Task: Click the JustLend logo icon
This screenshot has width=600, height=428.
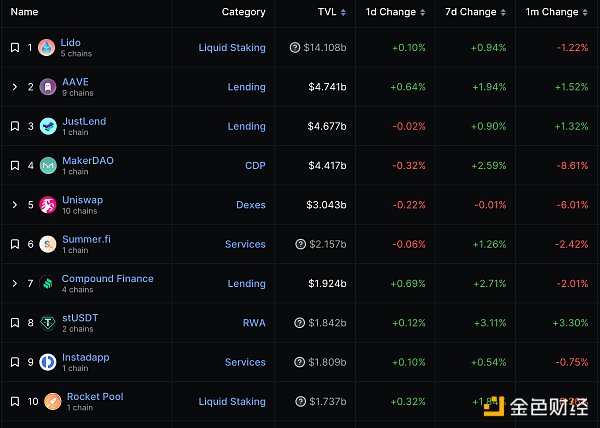Action: pyautogui.click(x=47, y=126)
